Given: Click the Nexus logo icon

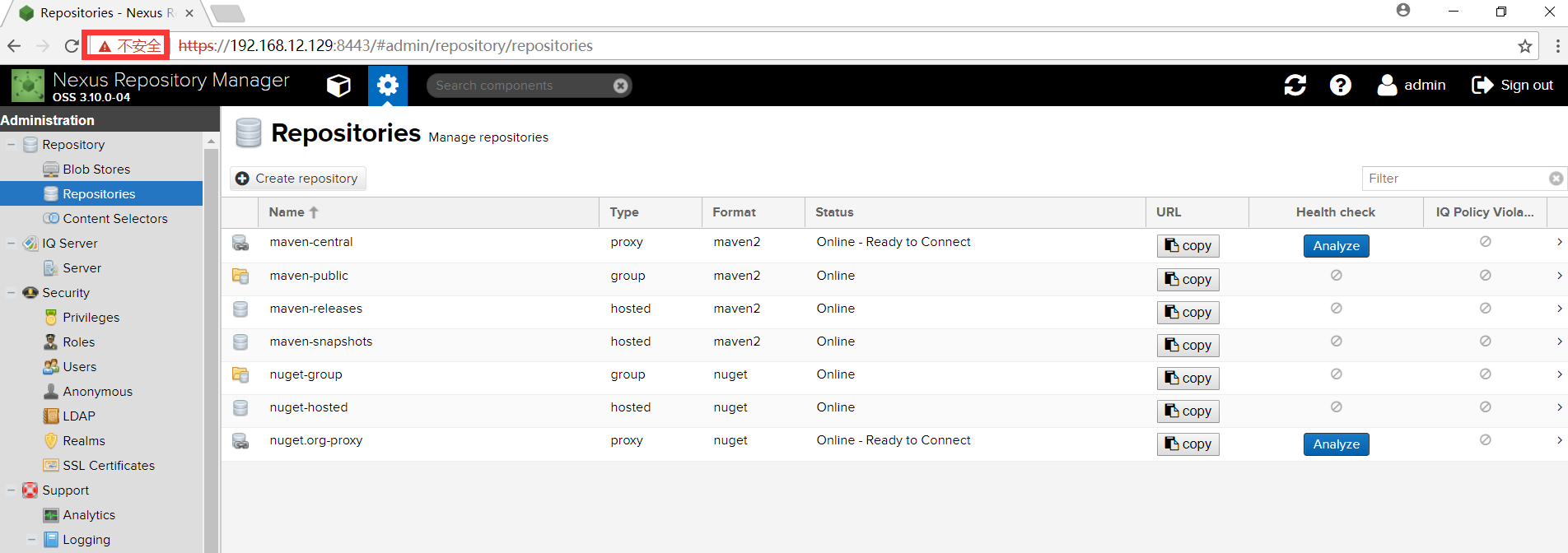Looking at the screenshot, I should click(28, 86).
